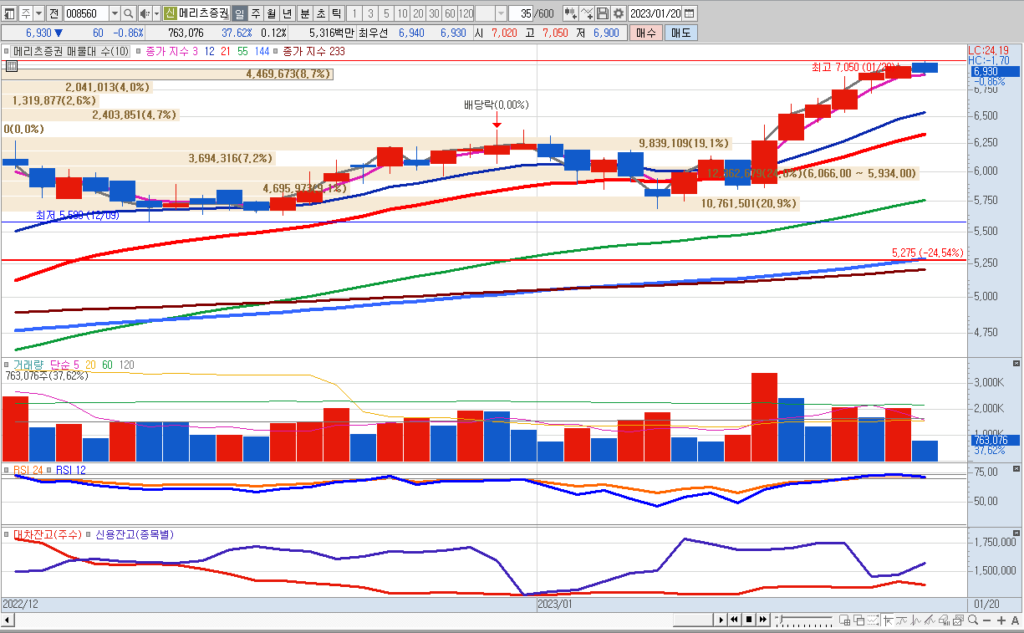Image resolution: width=1024 pixels, height=633 pixels.
Task: Click the candlestick chart type icon
Action: (x=571, y=14)
